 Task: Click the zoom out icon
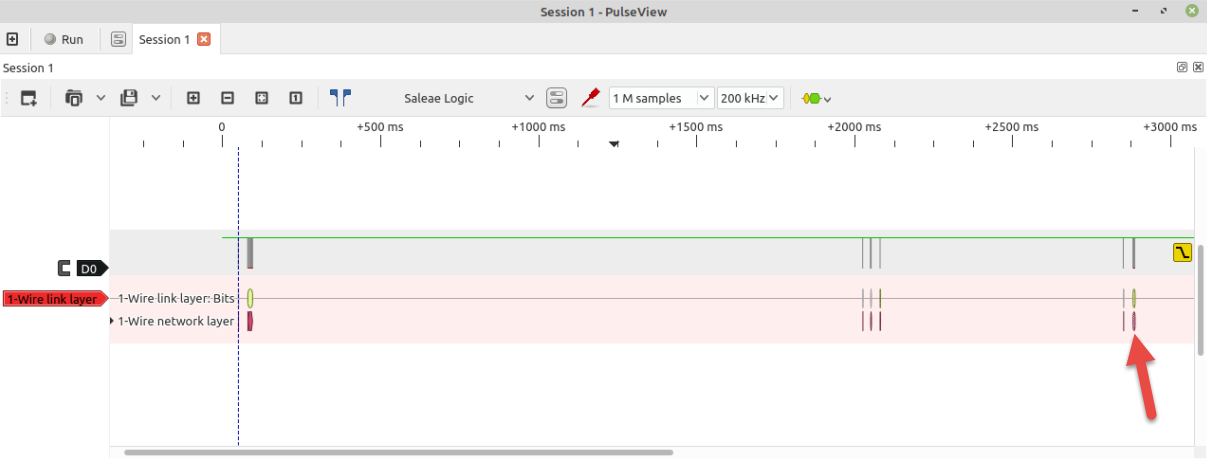[x=227, y=98]
